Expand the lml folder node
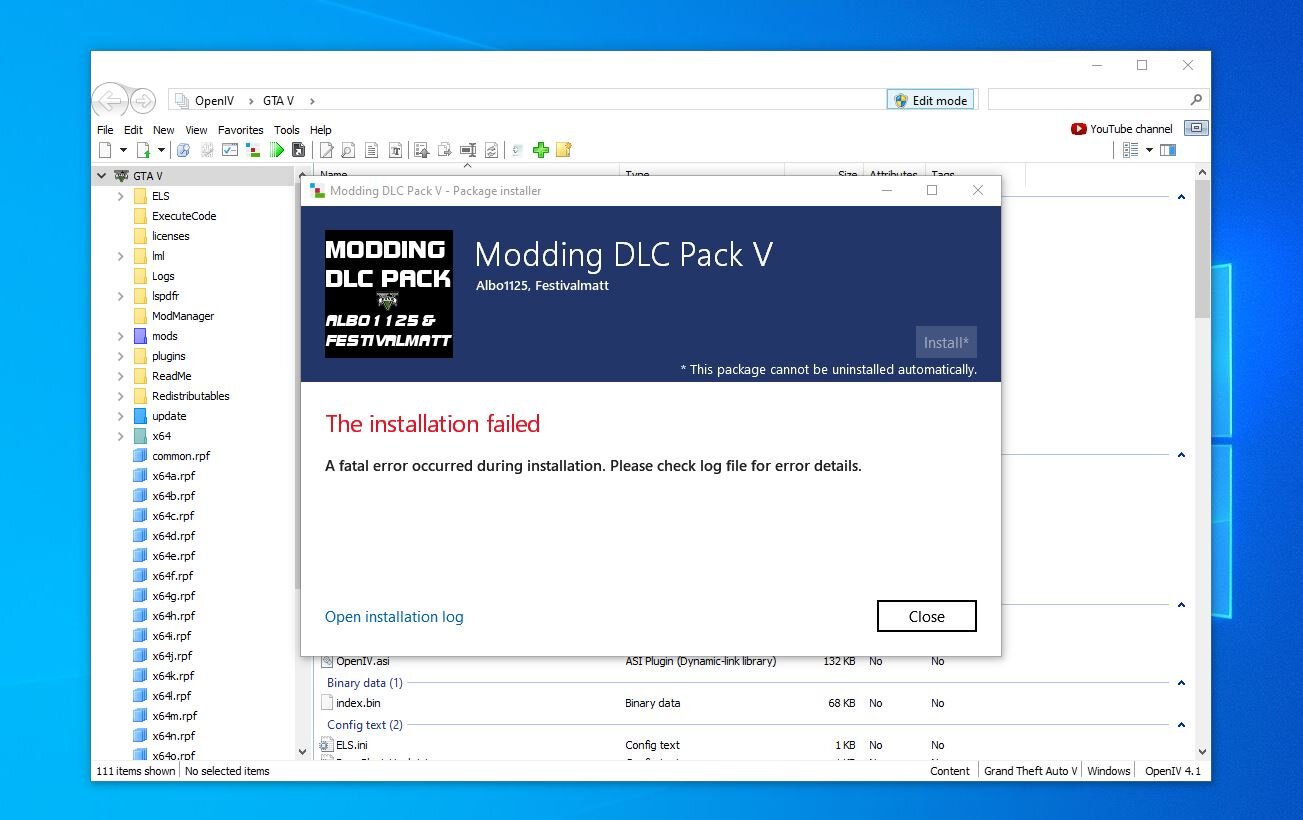This screenshot has width=1303, height=820. [x=121, y=256]
